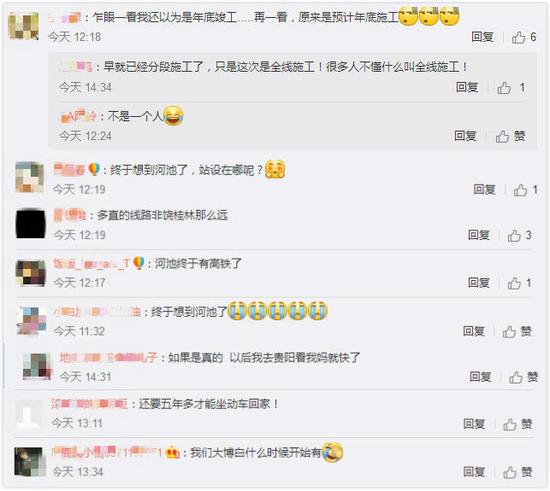Reply to the 12:17 河池终于有高铁了 comment

478,282
